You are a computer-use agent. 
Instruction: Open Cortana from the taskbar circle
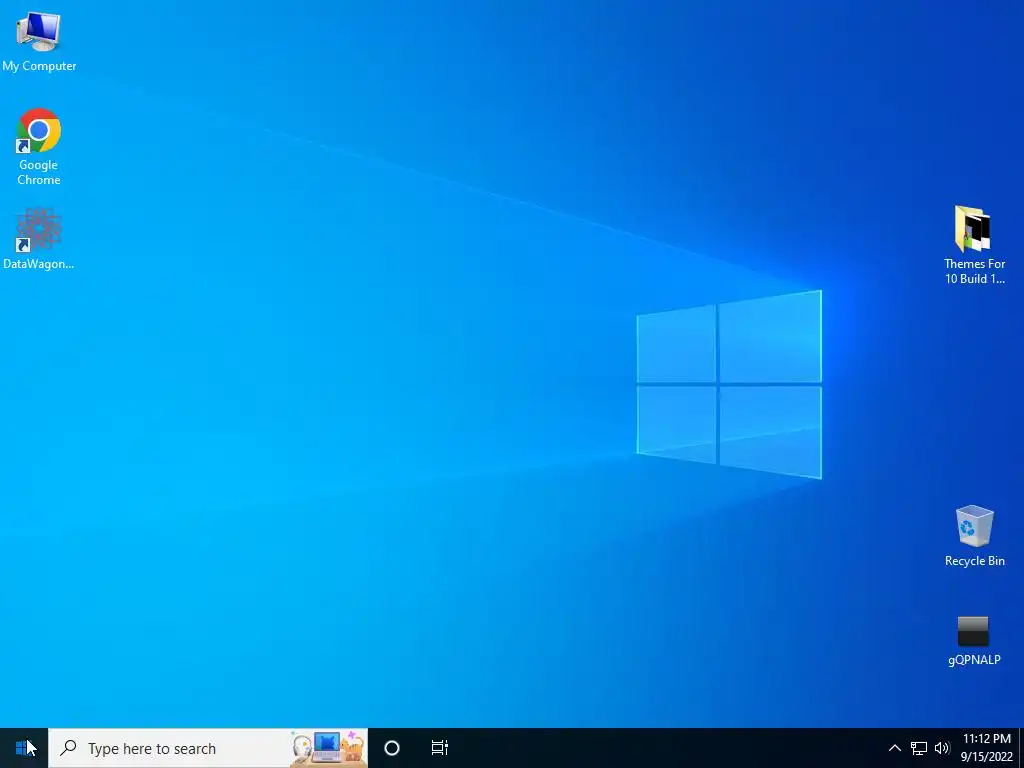point(392,748)
